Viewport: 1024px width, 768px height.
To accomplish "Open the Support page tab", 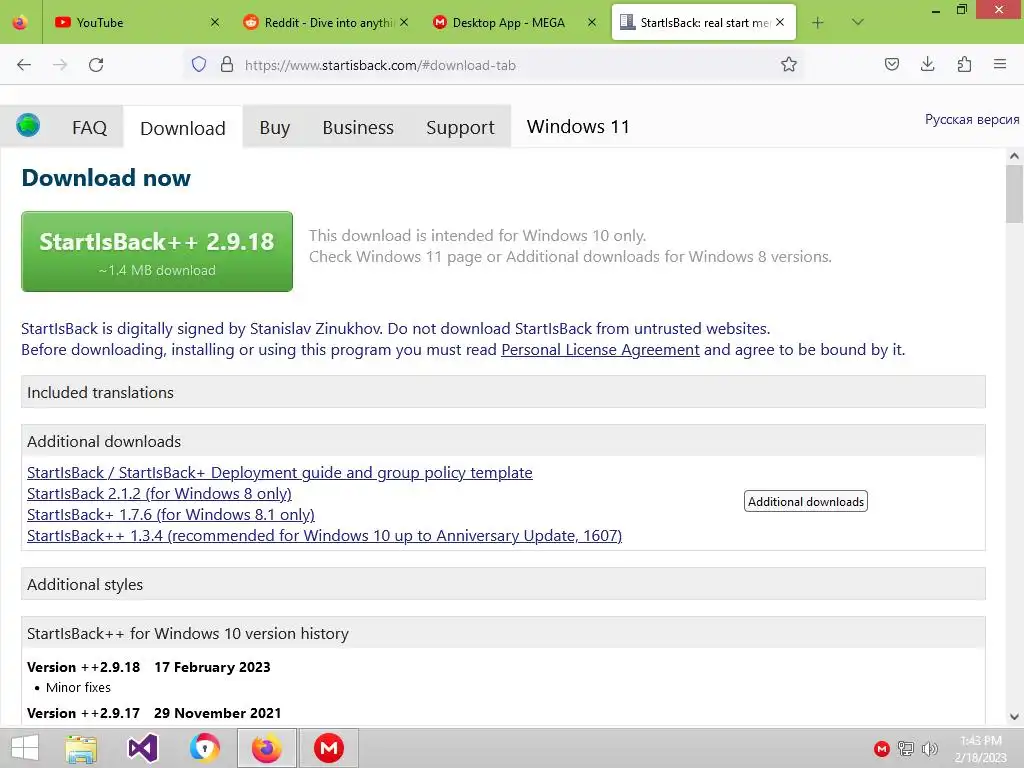I will coord(460,127).
